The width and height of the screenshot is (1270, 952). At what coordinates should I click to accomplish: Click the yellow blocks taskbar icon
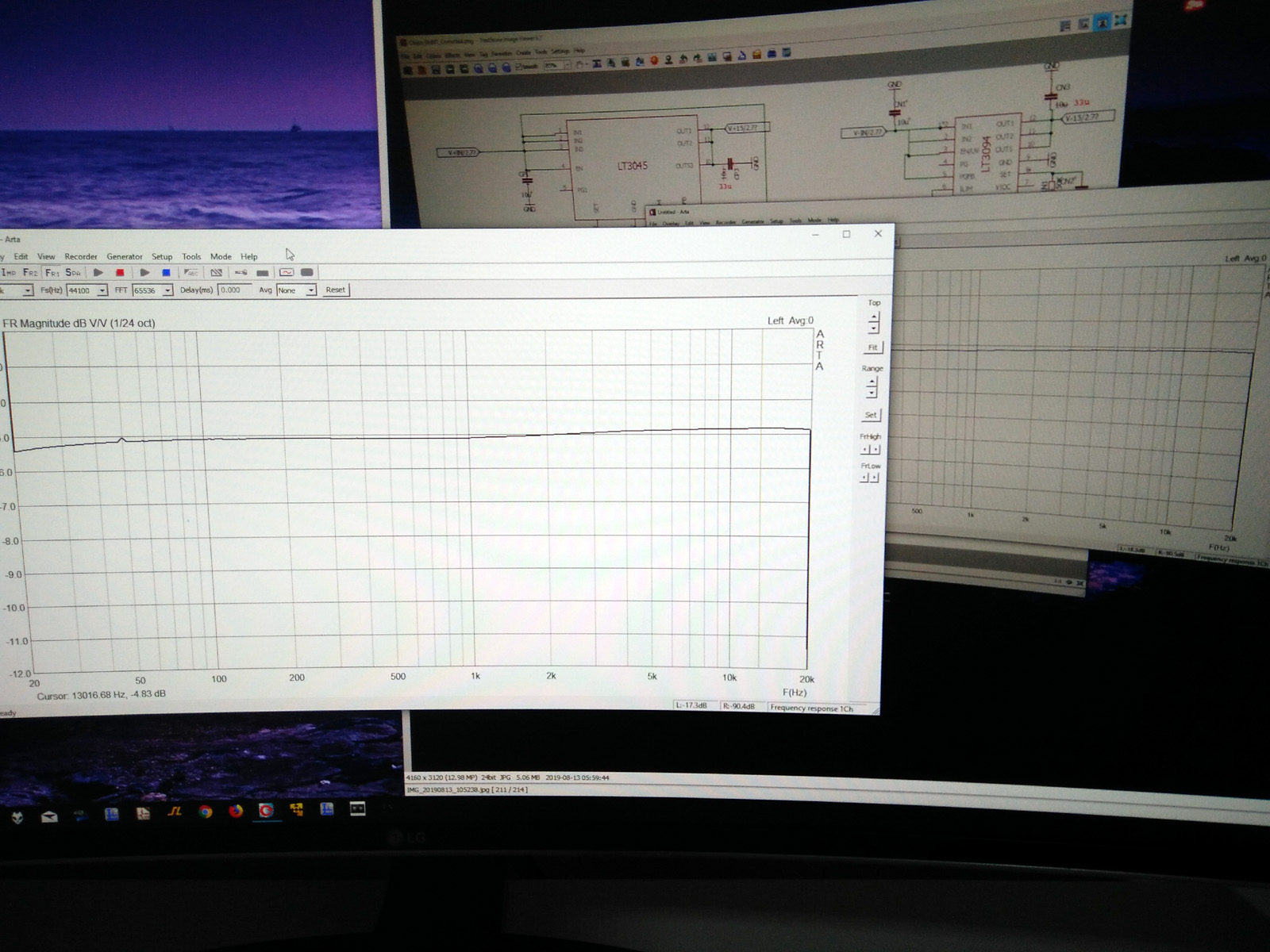pyautogui.click(x=297, y=810)
